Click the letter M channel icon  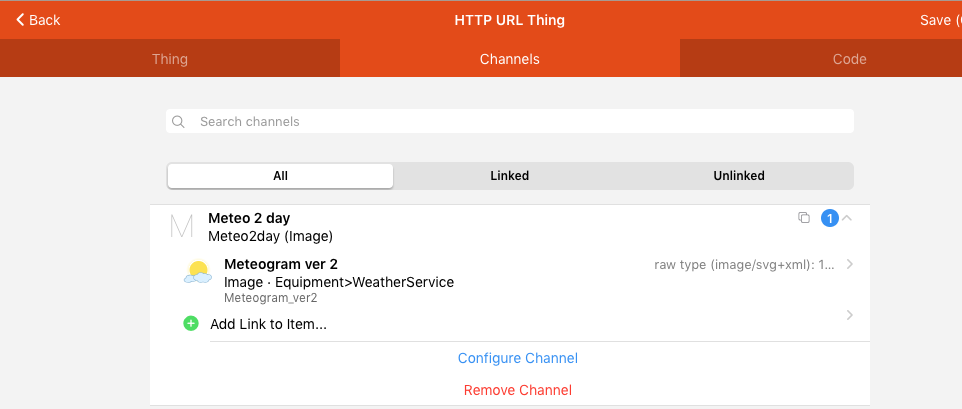(181, 227)
